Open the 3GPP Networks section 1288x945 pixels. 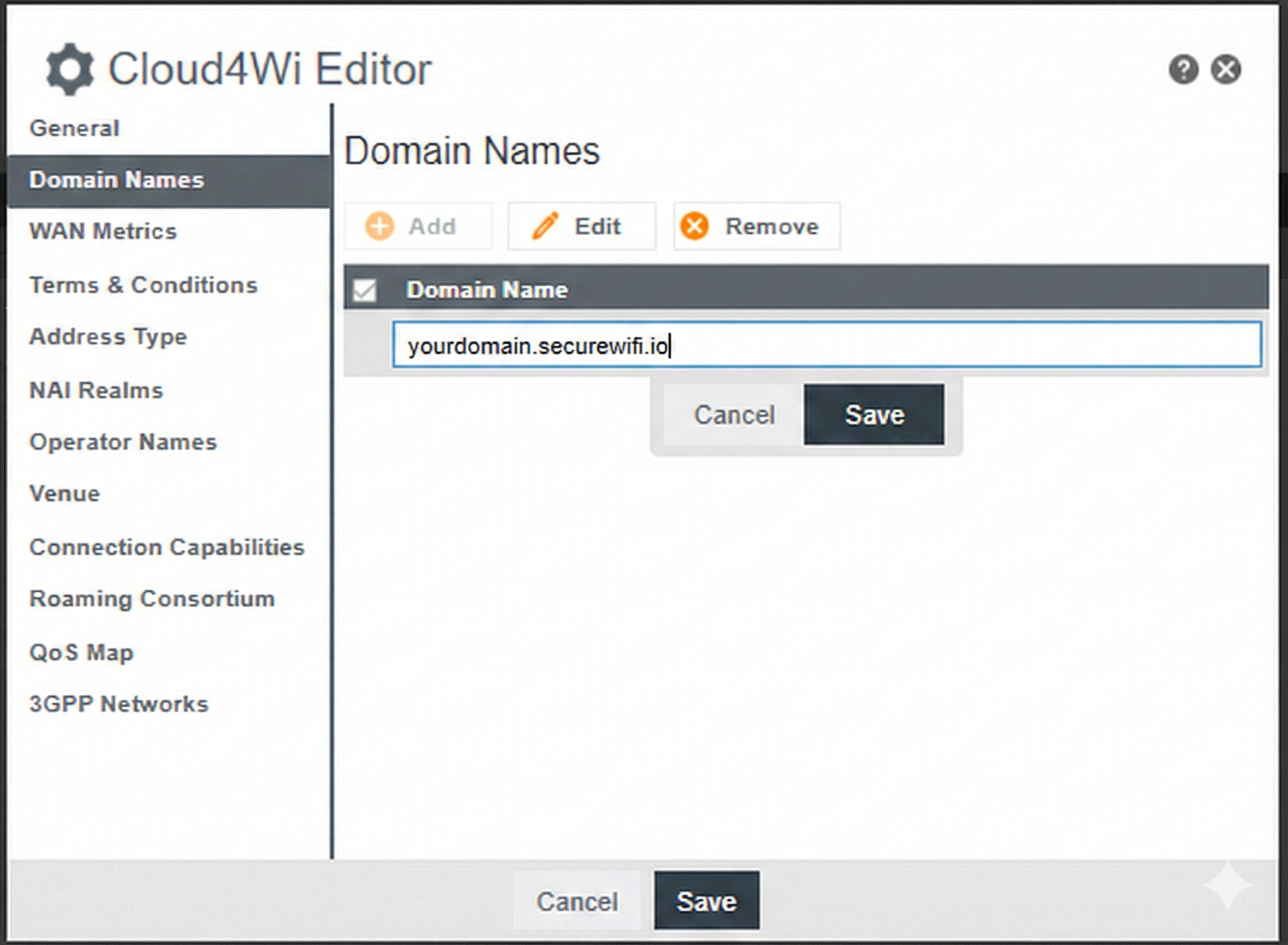pos(119,704)
